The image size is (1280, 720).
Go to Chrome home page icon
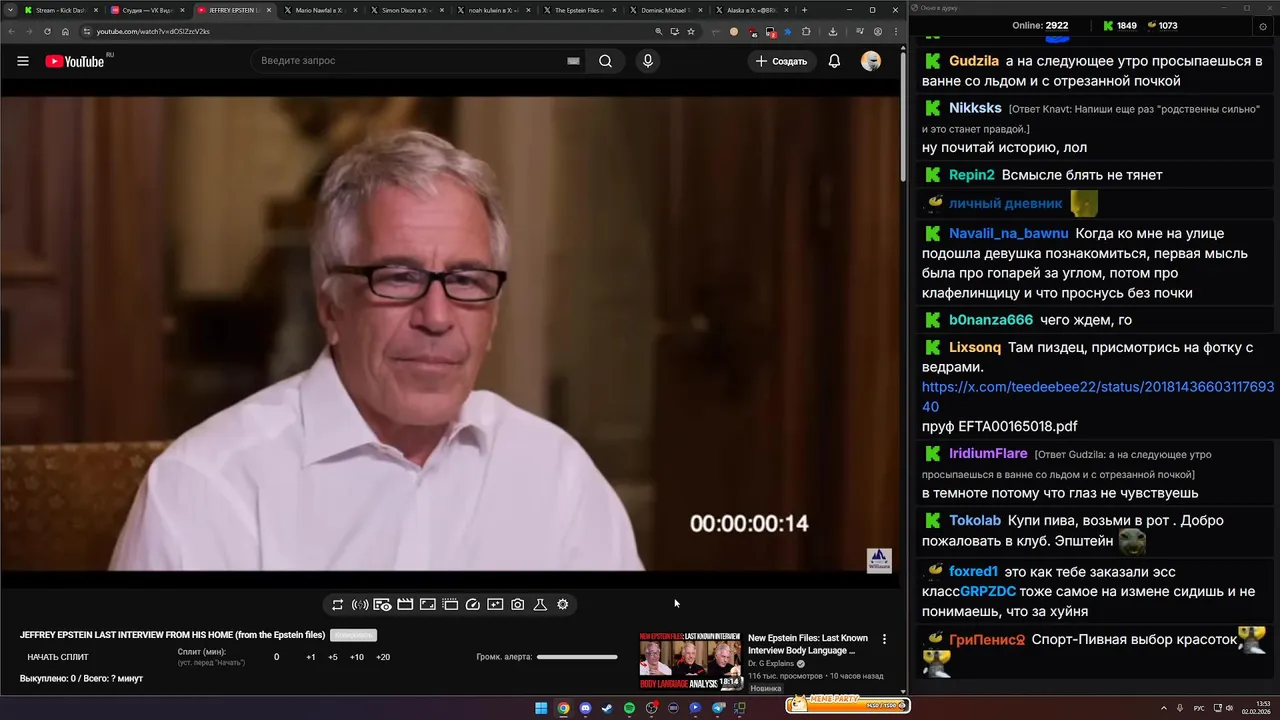click(65, 31)
